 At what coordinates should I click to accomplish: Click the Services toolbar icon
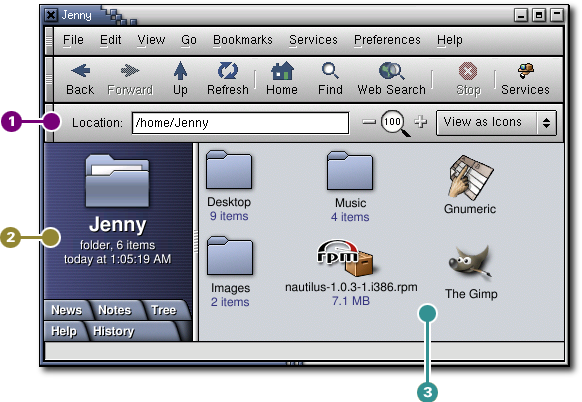coord(526,71)
